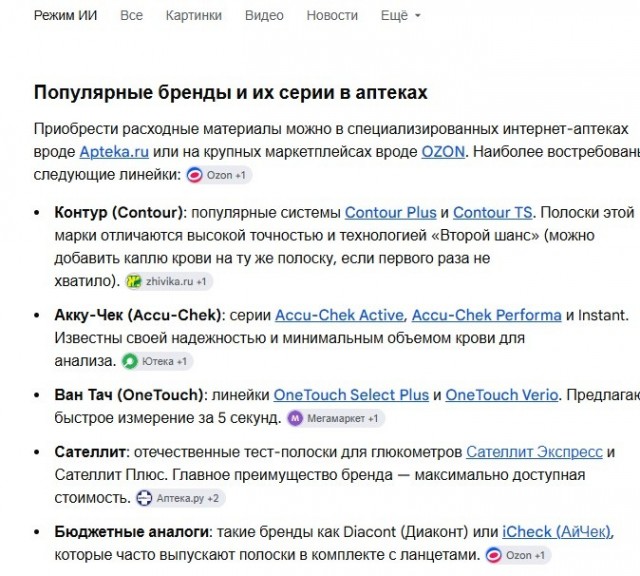Open the Сателлит Экспресс link

pos(534,452)
